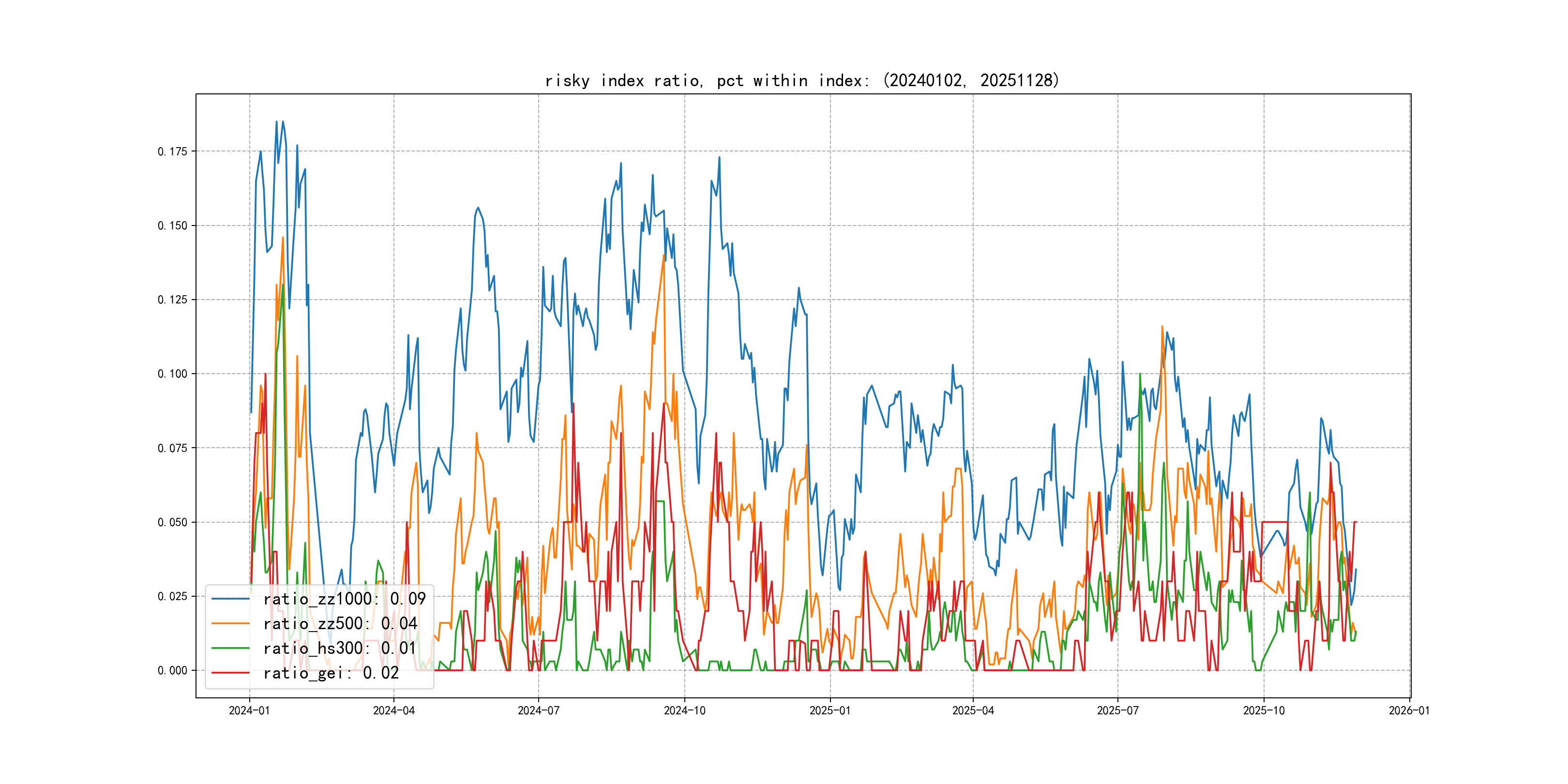Click the 2024-07 x-axis tick label

(538, 710)
